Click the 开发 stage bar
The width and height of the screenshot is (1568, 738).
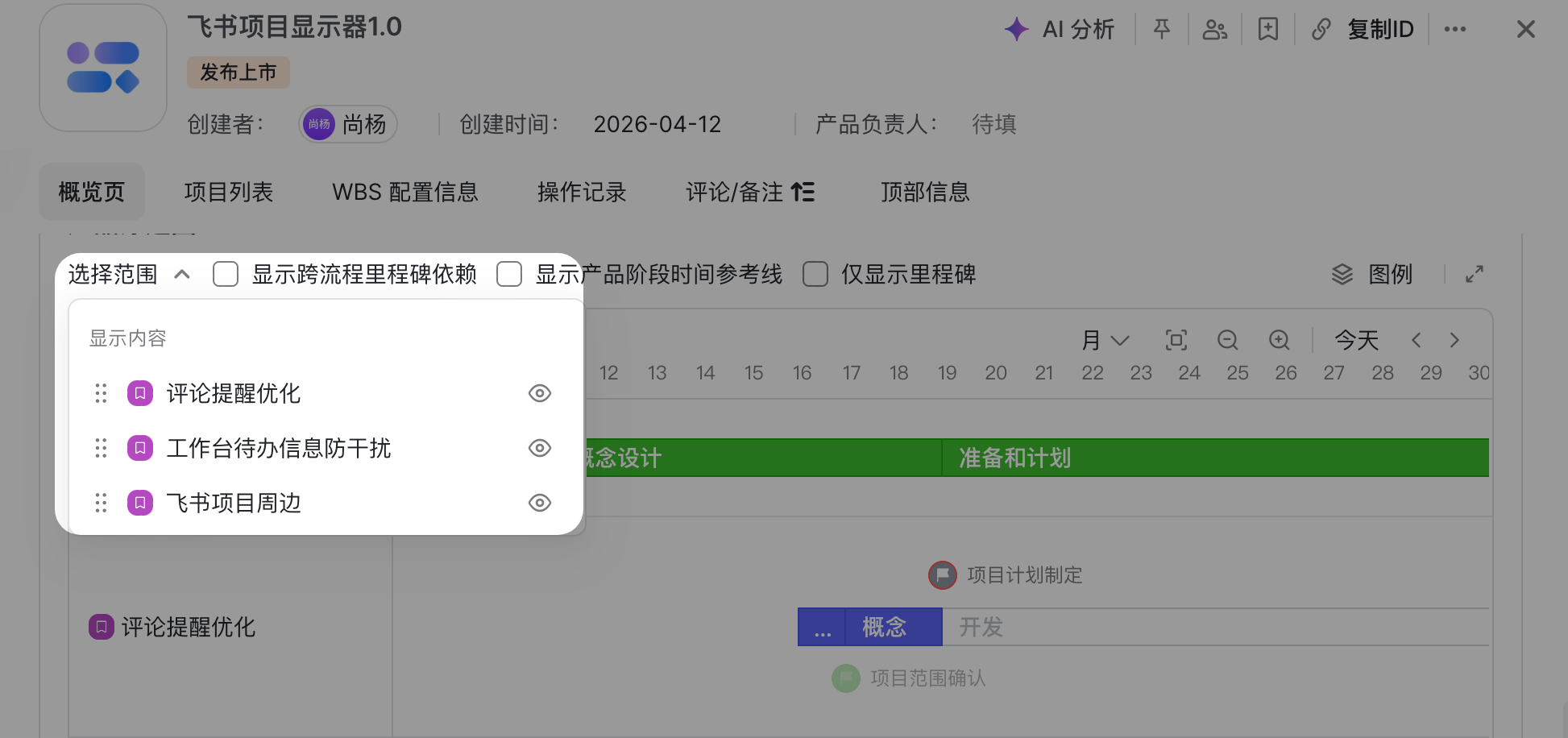coord(1215,627)
